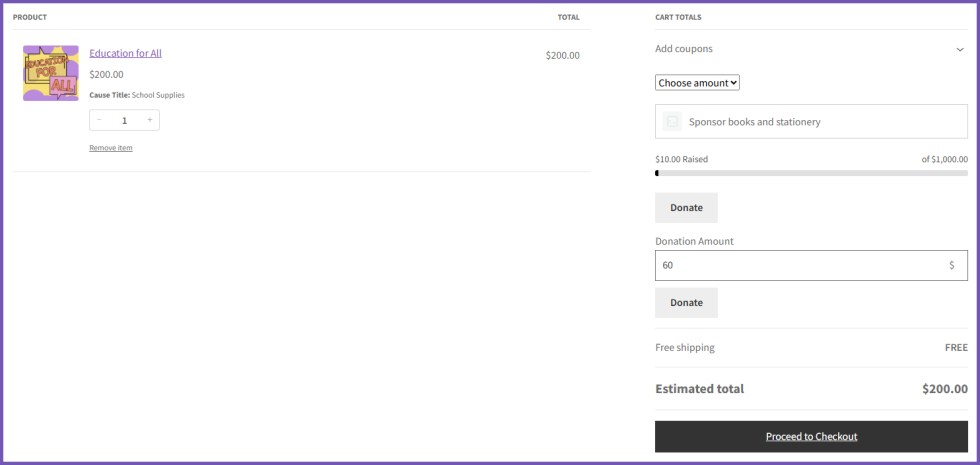The width and height of the screenshot is (980, 465).
Task: Click the Education for All product thumbnail
Action: 51,73
